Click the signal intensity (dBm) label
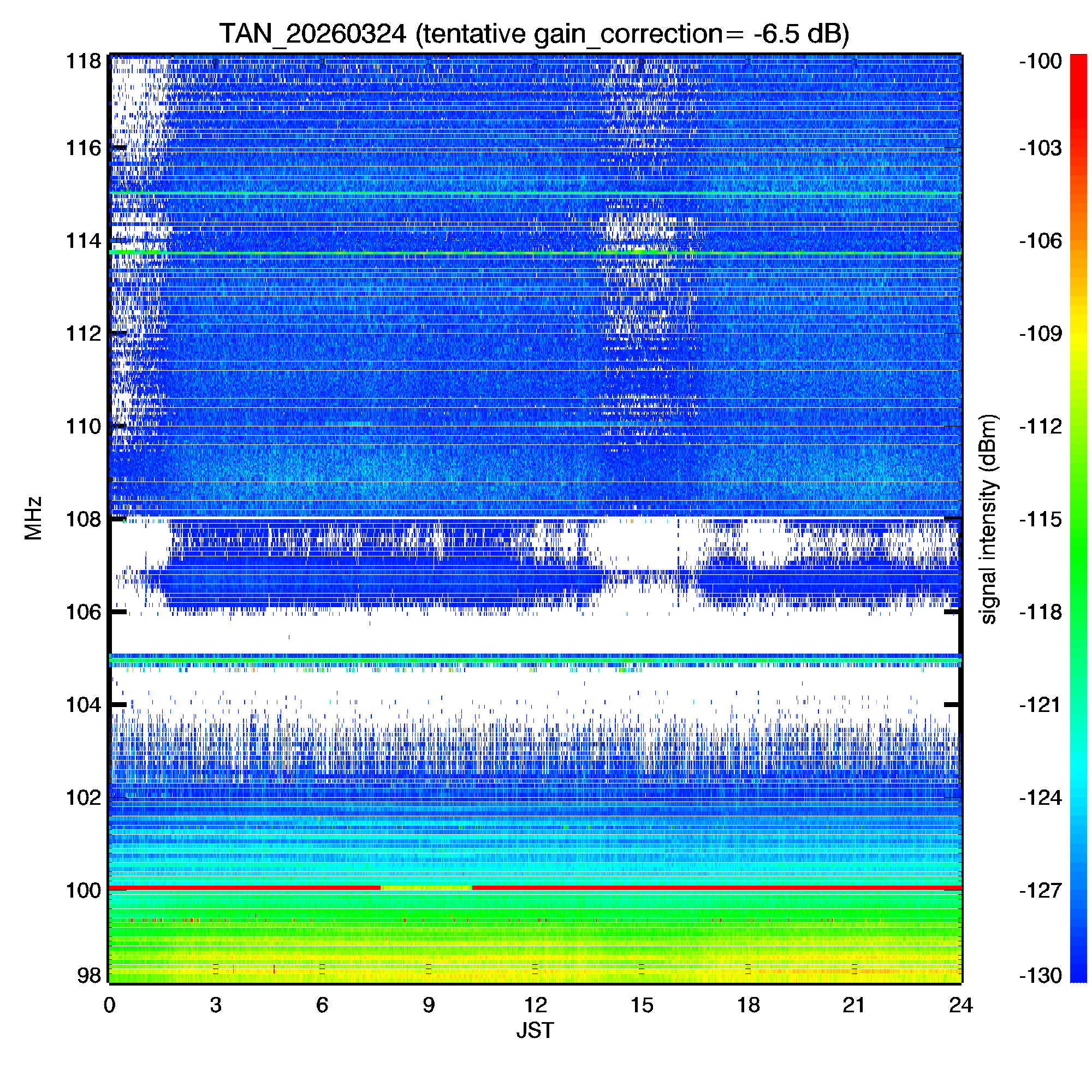This screenshot has width=1092, height=1092. pos(988,518)
